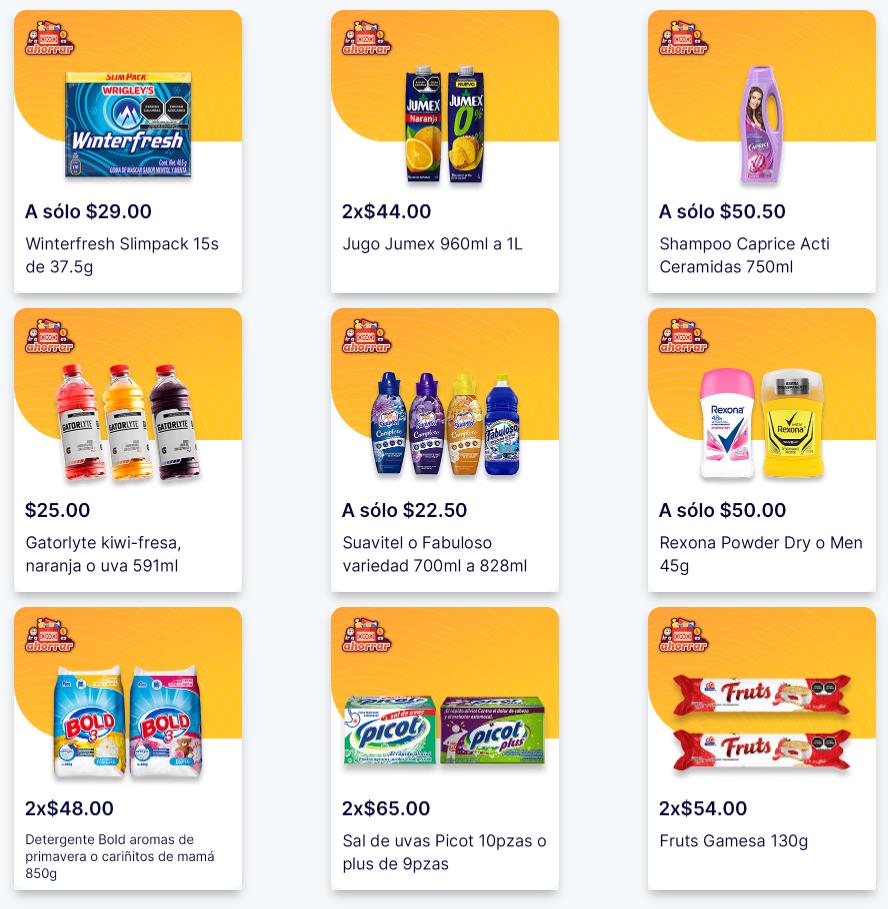Open the Jumex juice cartons image

pyautogui.click(x=445, y=125)
